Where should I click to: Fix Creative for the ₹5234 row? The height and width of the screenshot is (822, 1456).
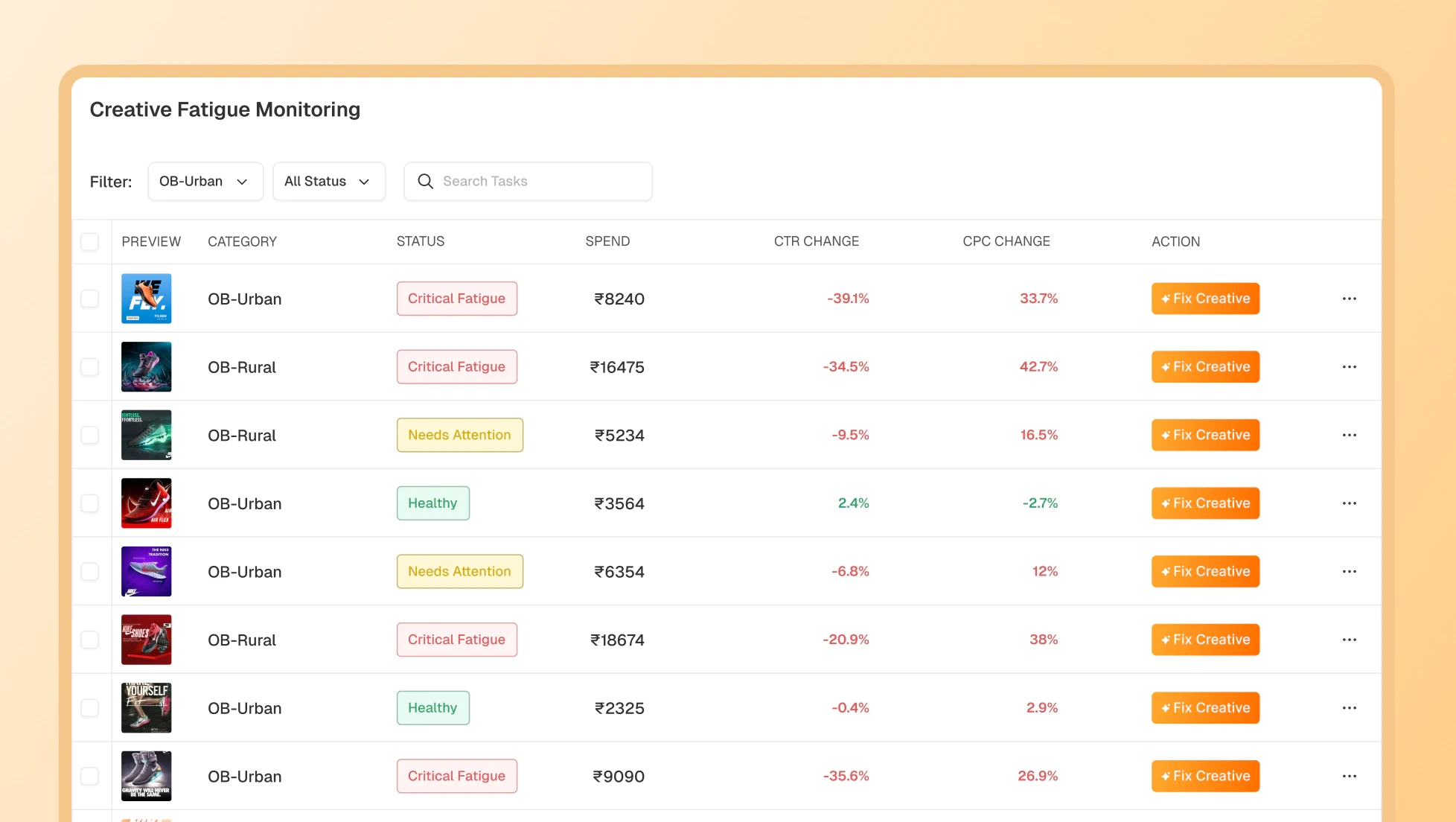pyautogui.click(x=1204, y=435)
